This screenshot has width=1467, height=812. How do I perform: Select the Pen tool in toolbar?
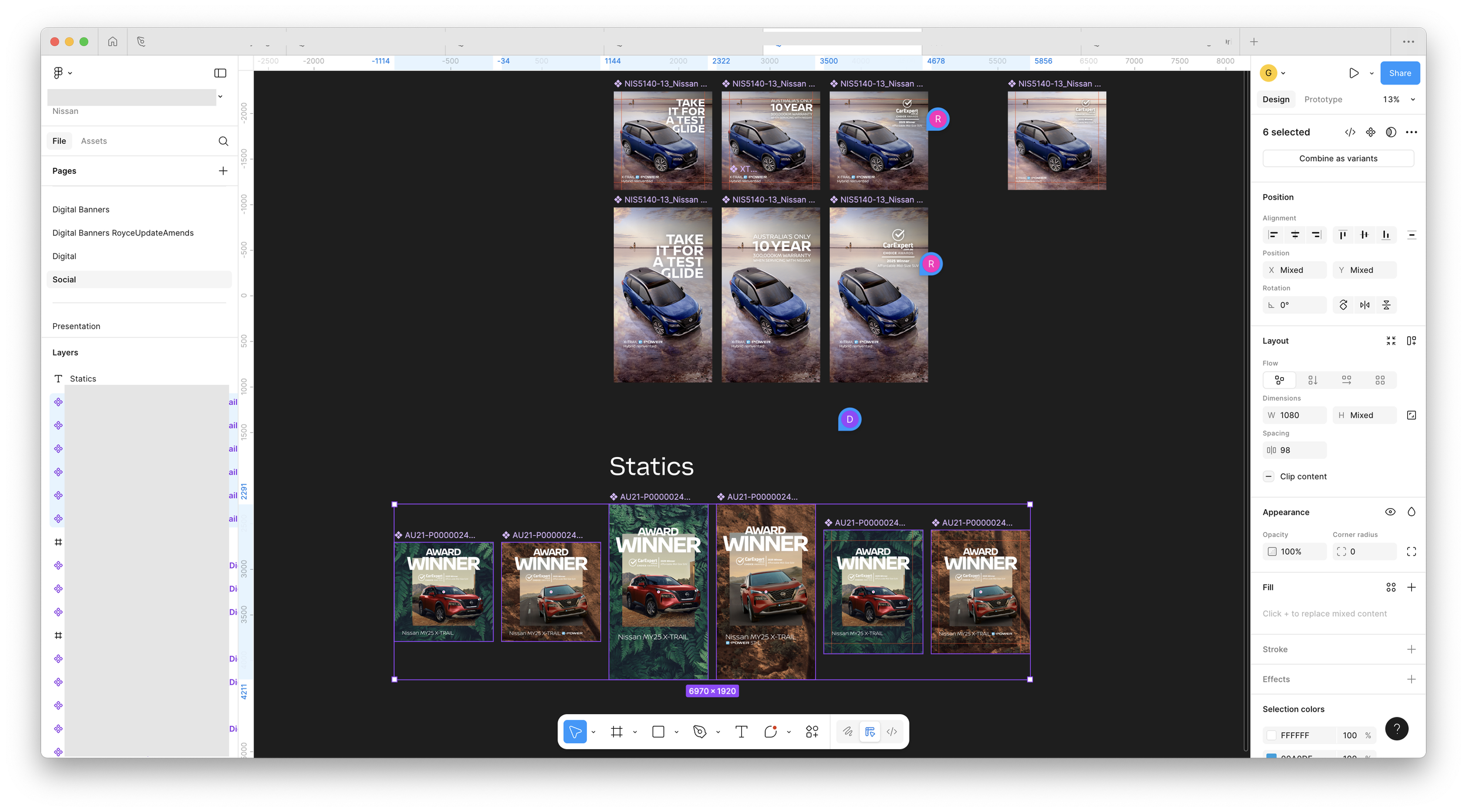pyautogui.click(x=699, y=732)
